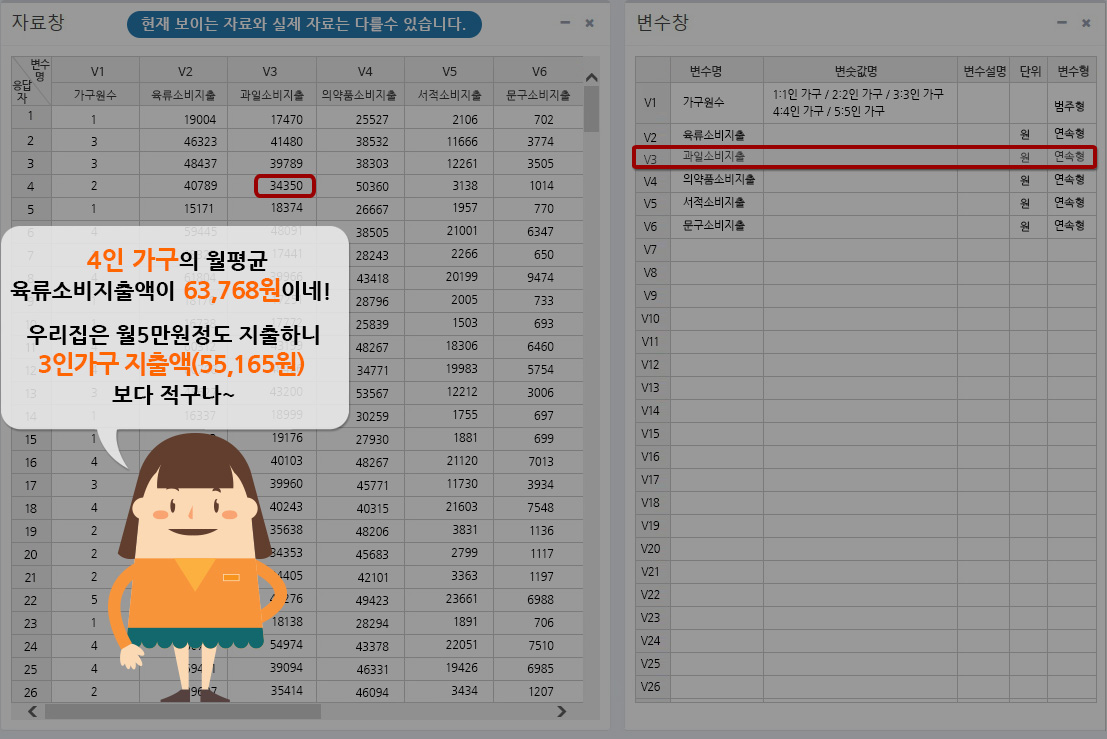This screenshot has width=1107, height=739.
Task: Click the 서적소비지출 column label in the data table
Action: [449, 95]
